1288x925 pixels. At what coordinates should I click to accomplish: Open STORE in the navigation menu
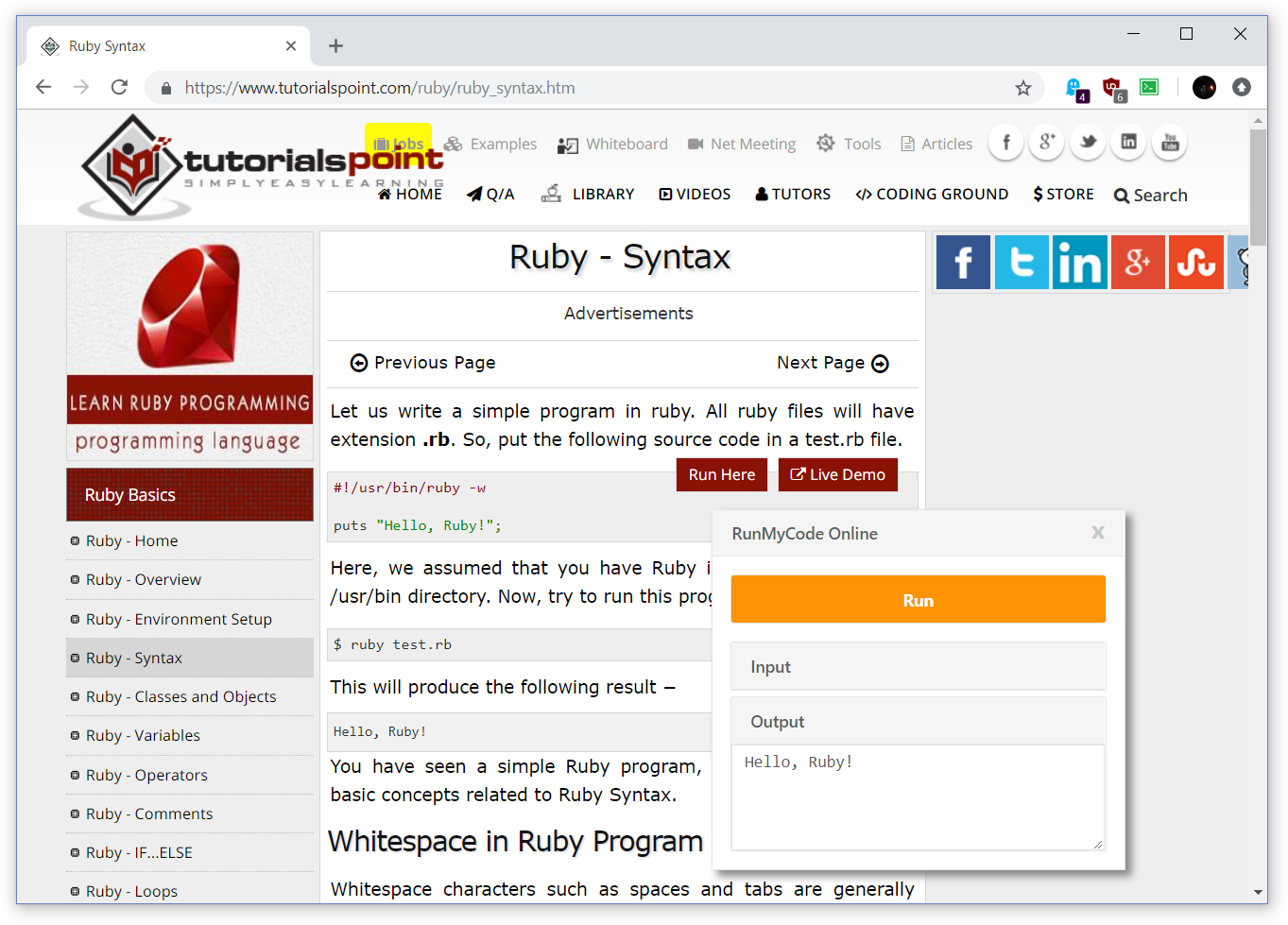point(1063,195)
